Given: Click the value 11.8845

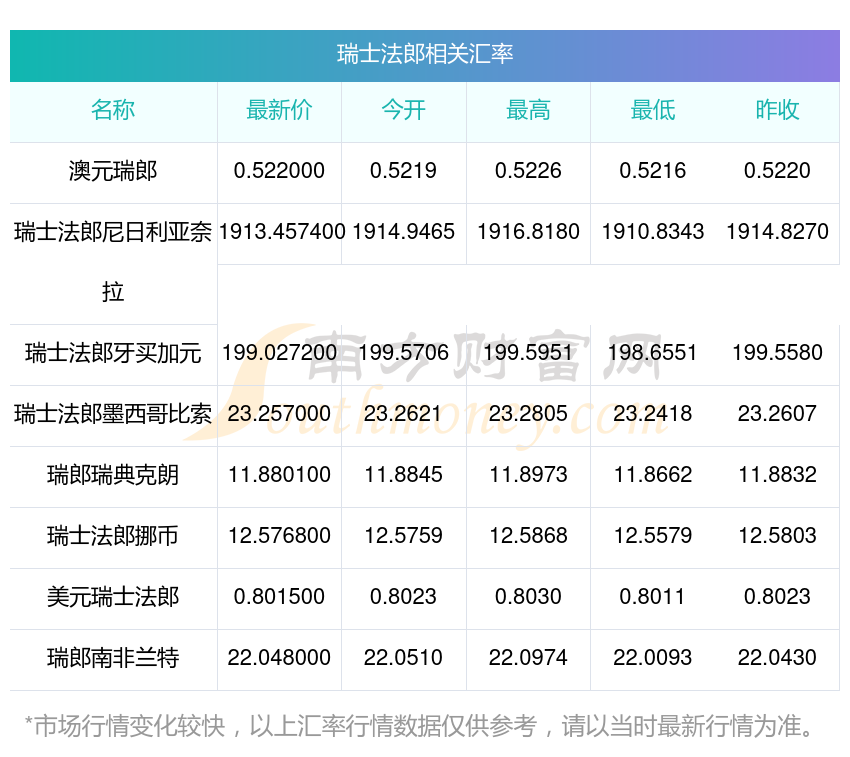Looking at the screenshot, I should pyautogui.click(x=403, y=475).
